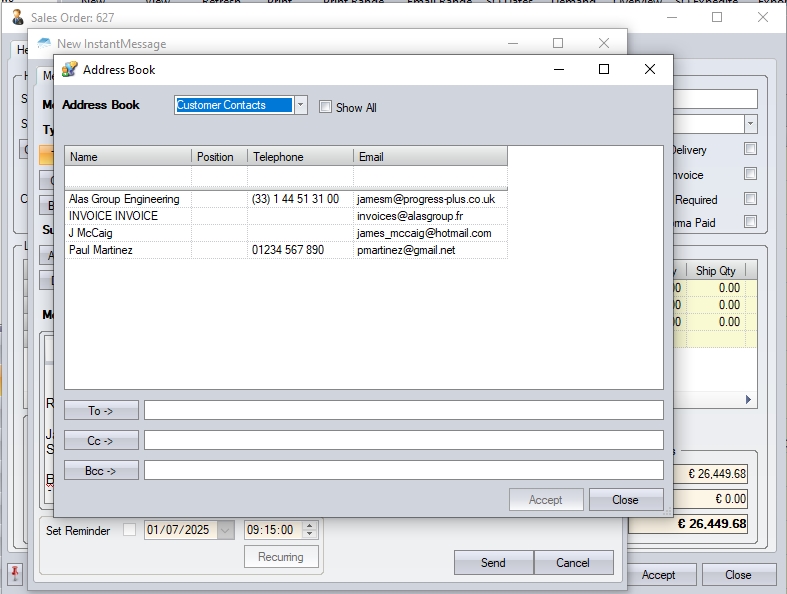
Task: Tick the Set Reminder checkbox
Action: (x=129, y=530)
